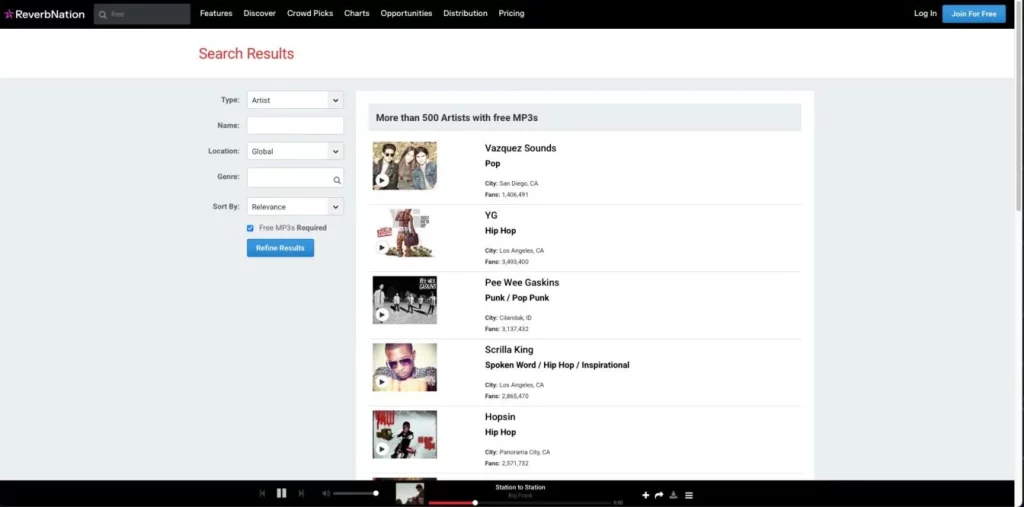Click the download icon in player
This screenshot has width=1024, height=507.
pyautogui.click(x=673, y=495)
